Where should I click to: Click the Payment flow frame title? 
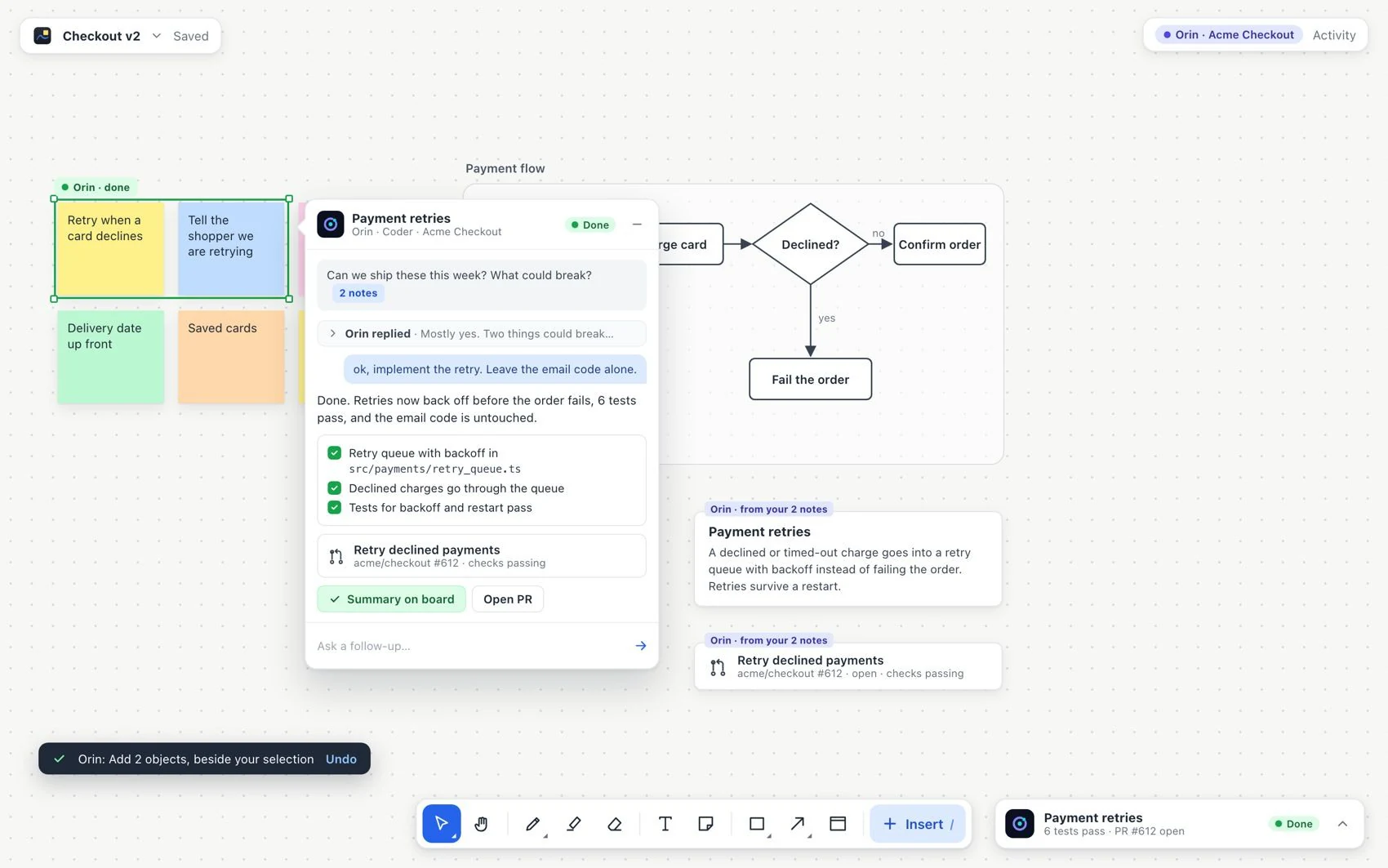click(x=505, y=168)
